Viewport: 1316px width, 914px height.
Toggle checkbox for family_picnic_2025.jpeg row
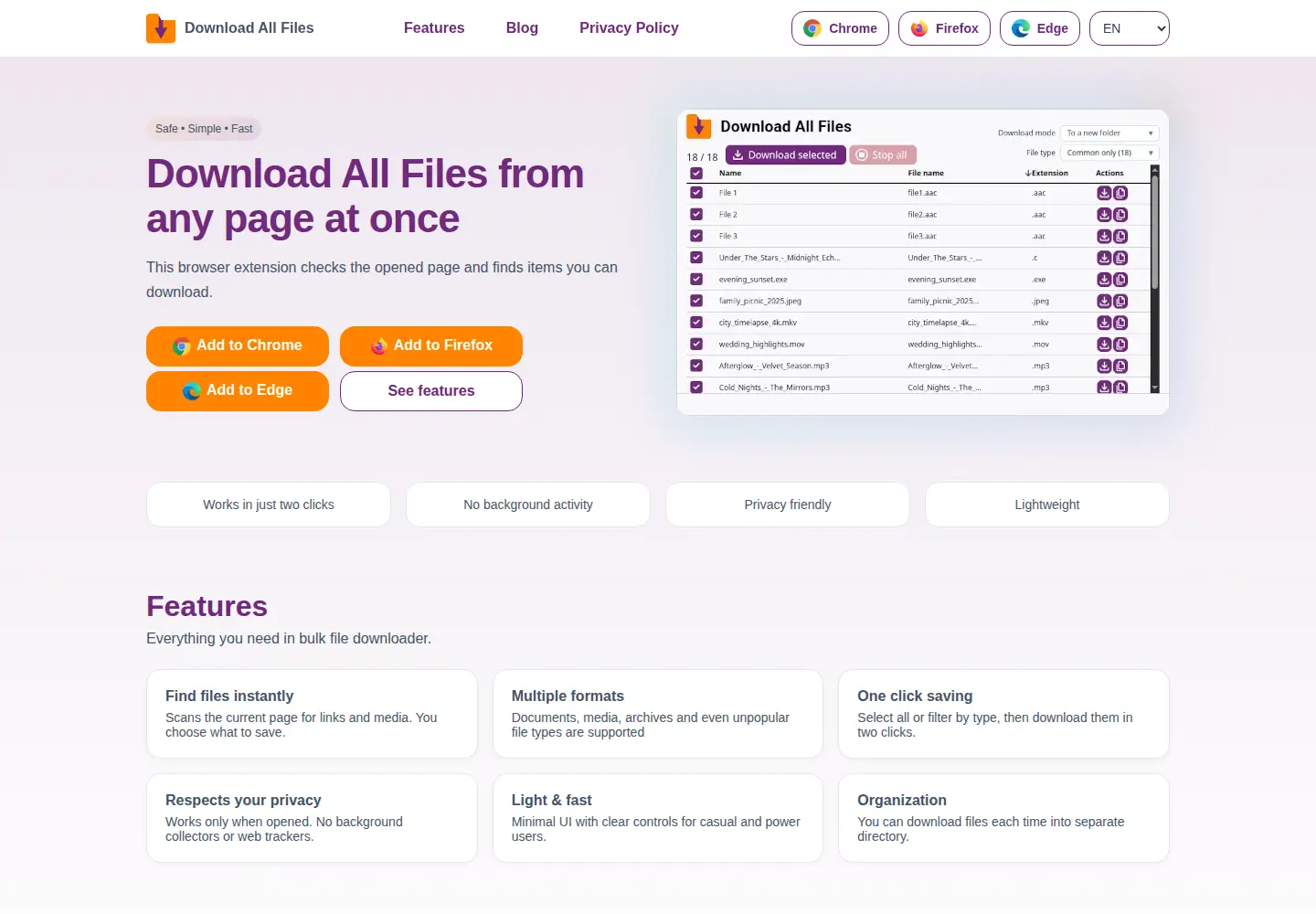pos(696,301)
